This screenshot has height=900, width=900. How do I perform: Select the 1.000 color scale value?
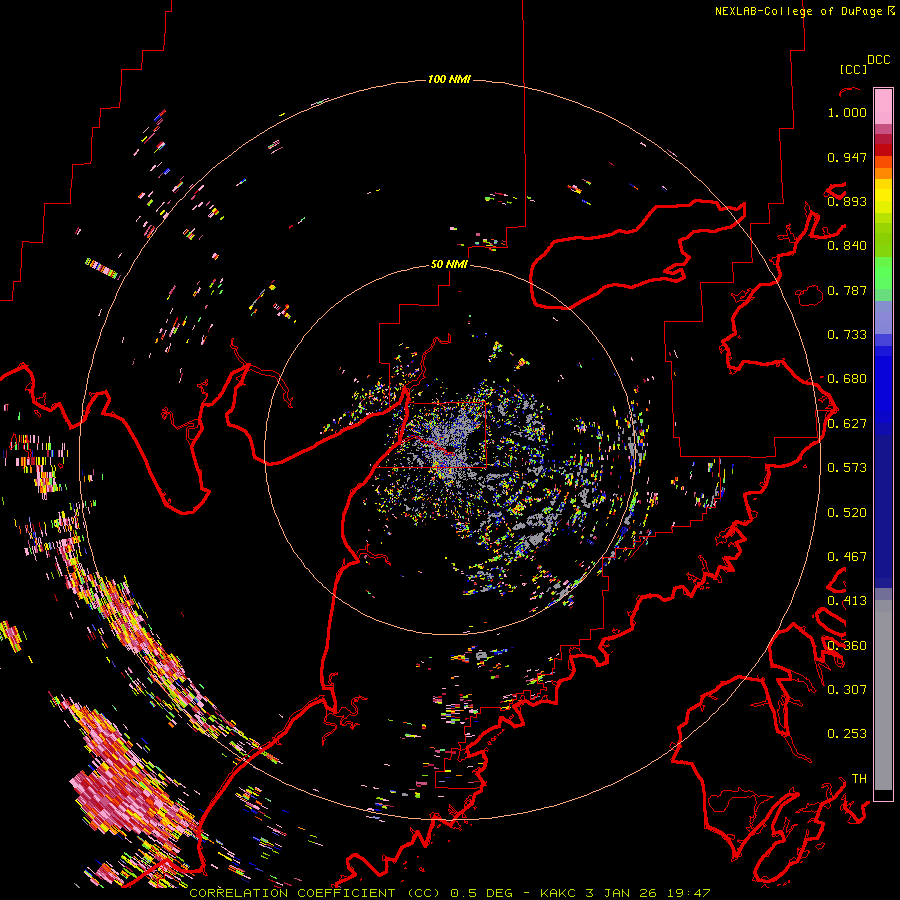pyautogui.click(x=847, y=112)
